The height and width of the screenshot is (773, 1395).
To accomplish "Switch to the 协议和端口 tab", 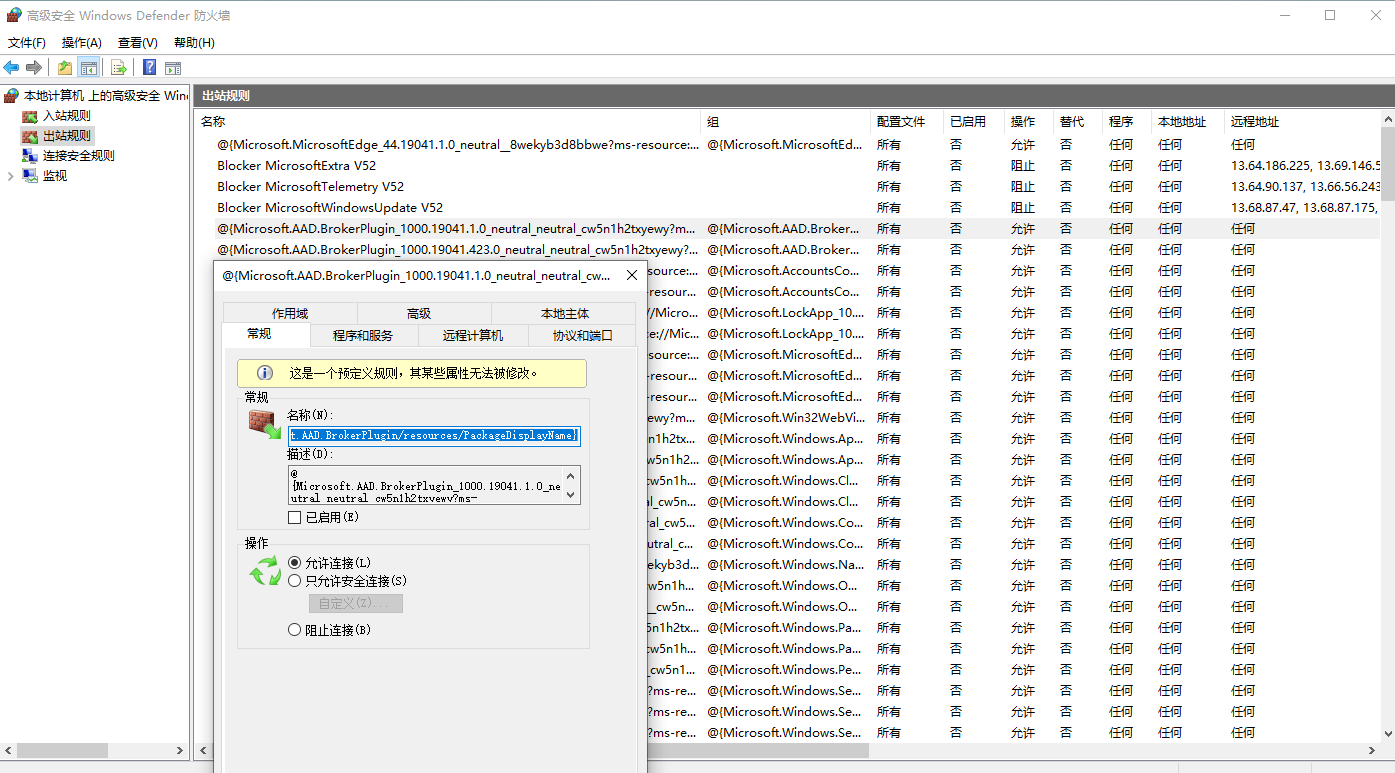I will pos(582,336).
